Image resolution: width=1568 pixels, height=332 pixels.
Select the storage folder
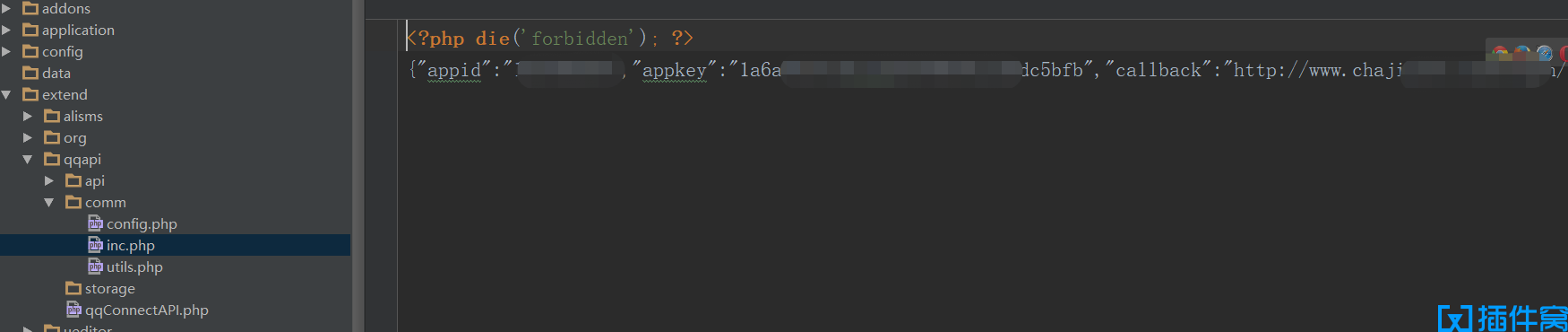(109, 289)
